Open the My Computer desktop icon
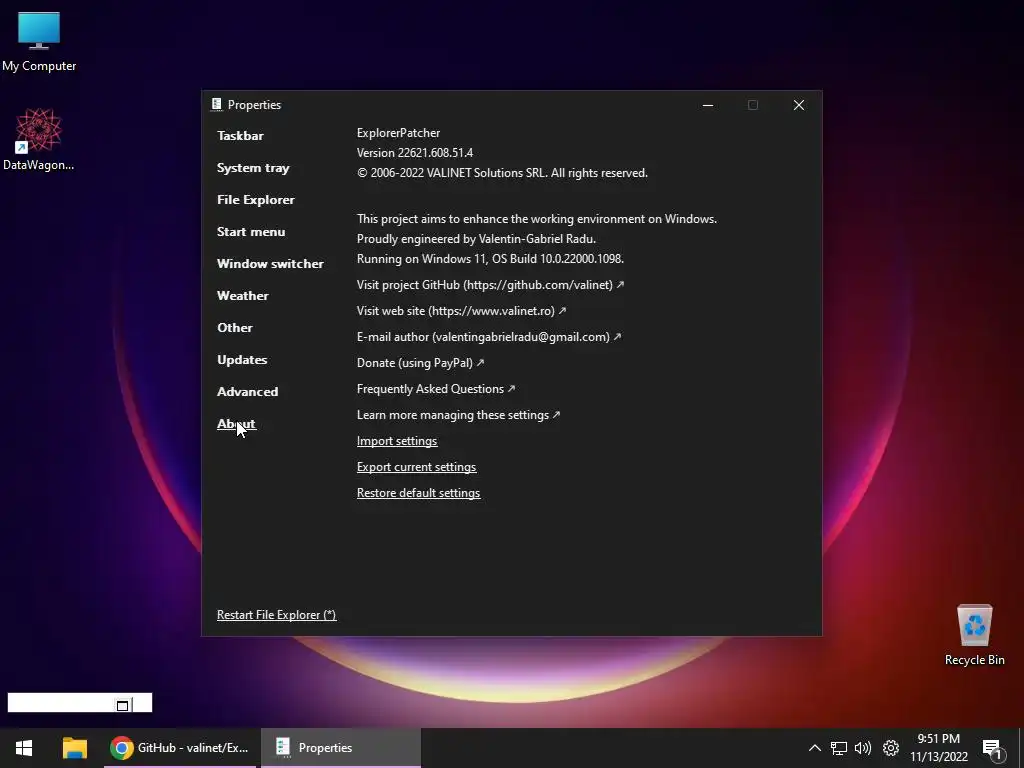Image resolution: width=1024 pixels, height=768 pixels. coord(39,42)
